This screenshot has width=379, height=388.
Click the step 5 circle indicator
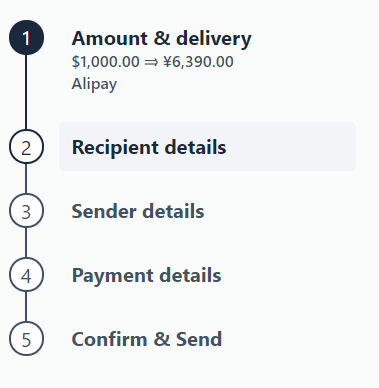pos(26,339)
